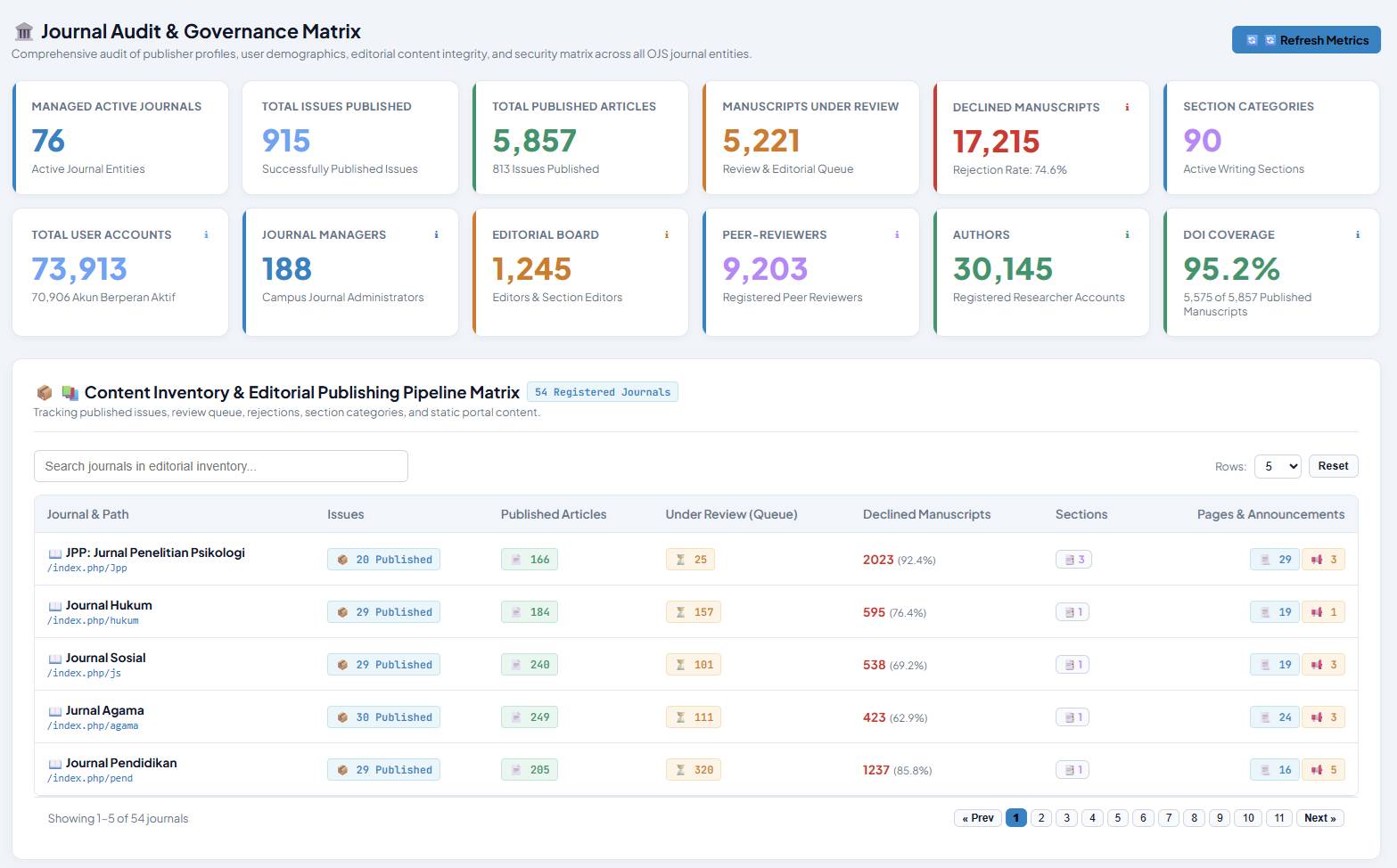1397x868 pixels.
Task: Click the « Prev pagination button
Action: click(x=978, y=818)
